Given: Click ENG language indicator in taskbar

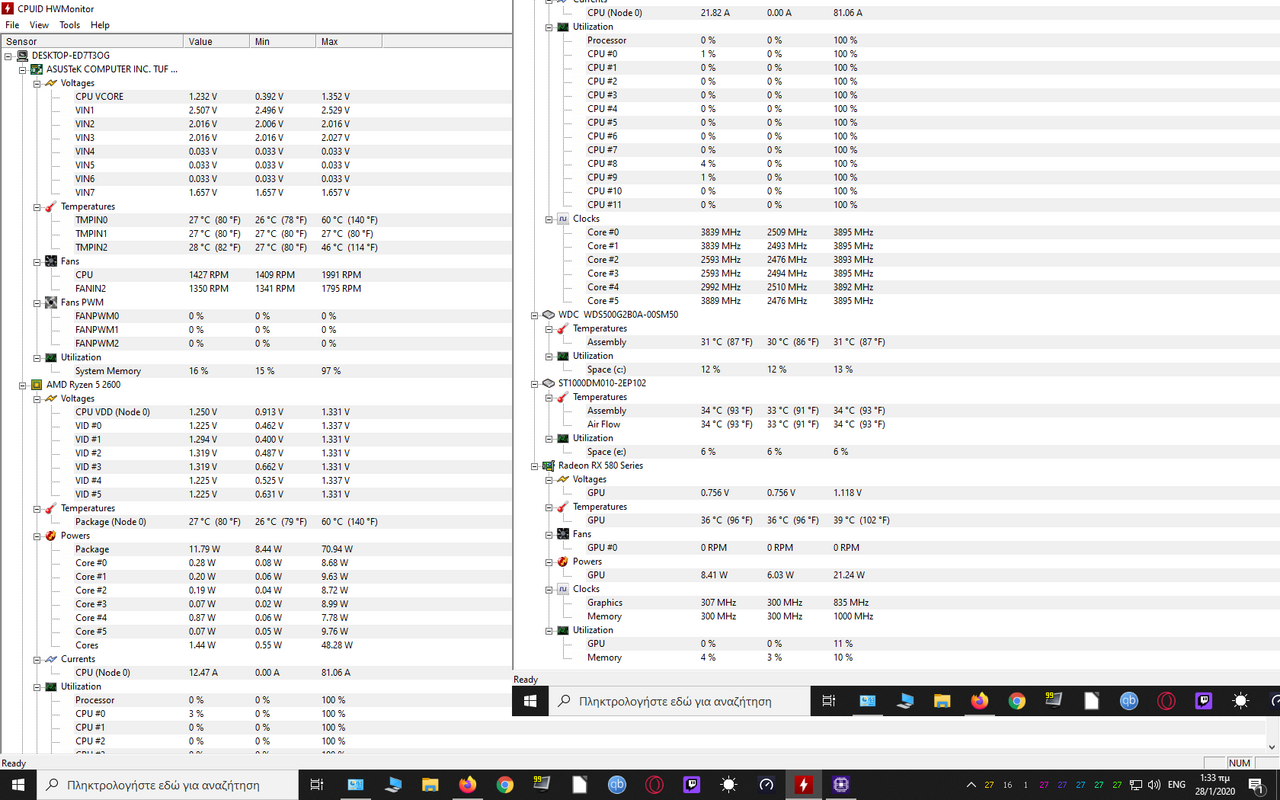Looking at the screenshot, I should point(1177,785).
